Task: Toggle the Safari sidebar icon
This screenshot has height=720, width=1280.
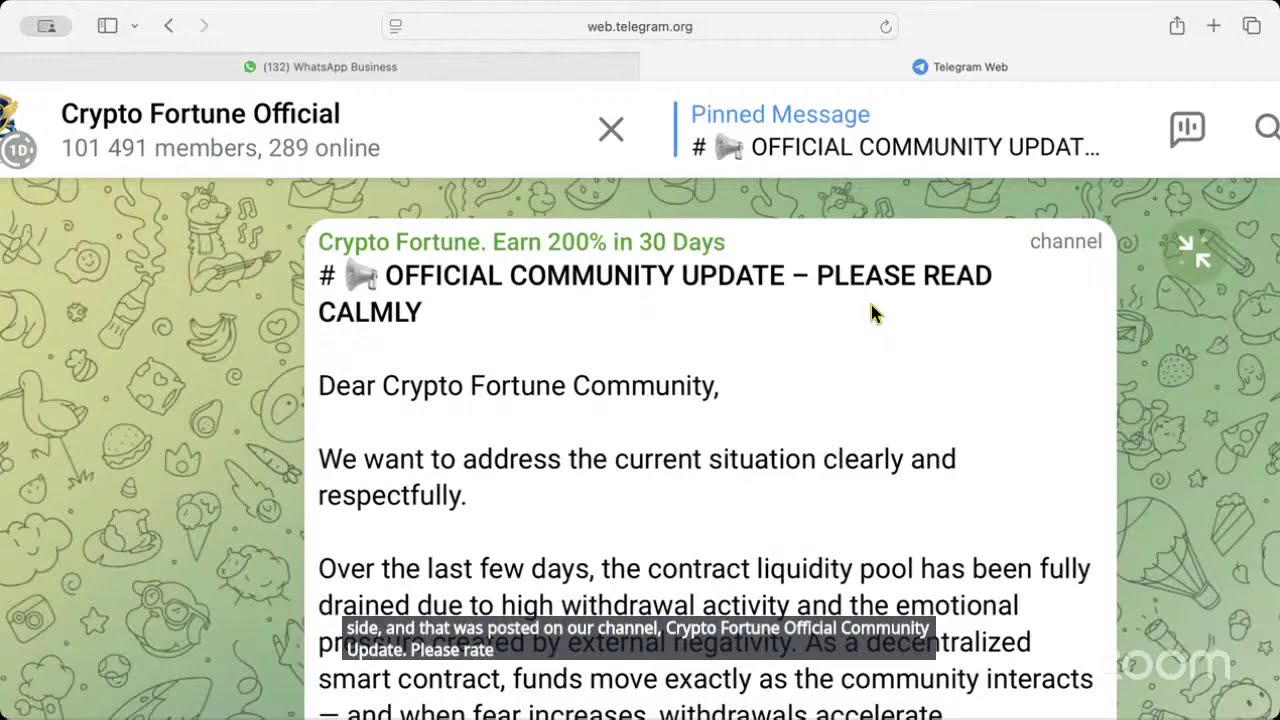Action: 107,26
